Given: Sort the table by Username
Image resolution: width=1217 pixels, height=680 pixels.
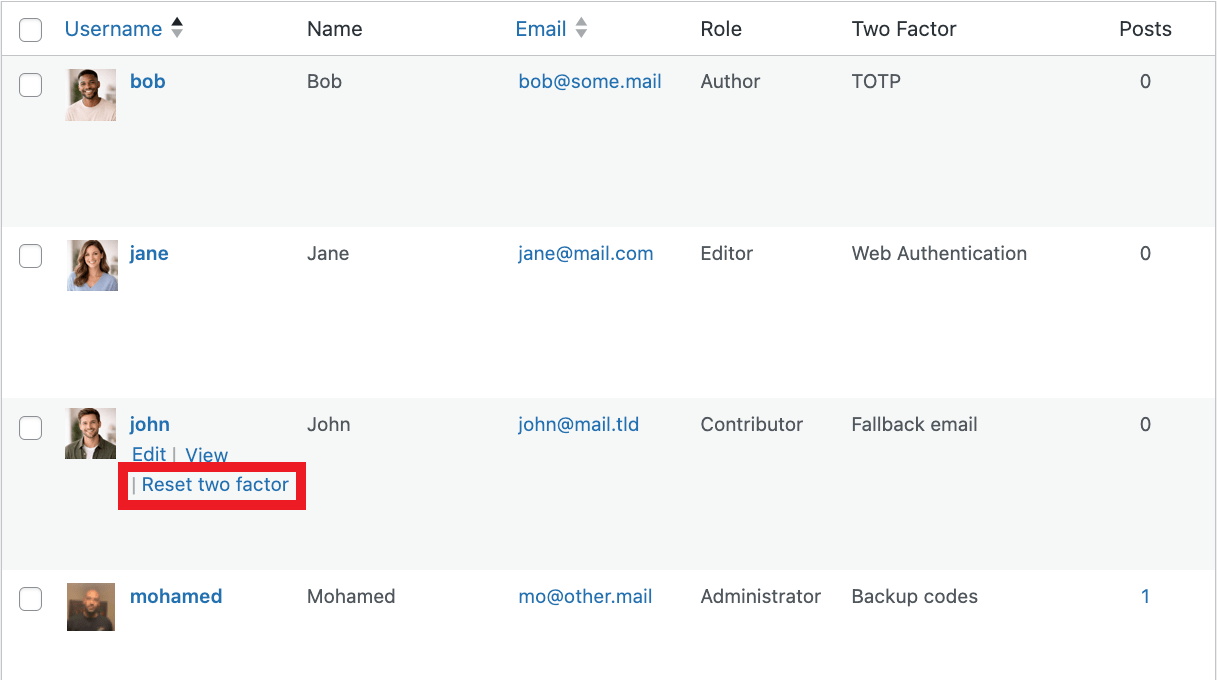Looking at the screenshot, I should [x=112, y=29].
